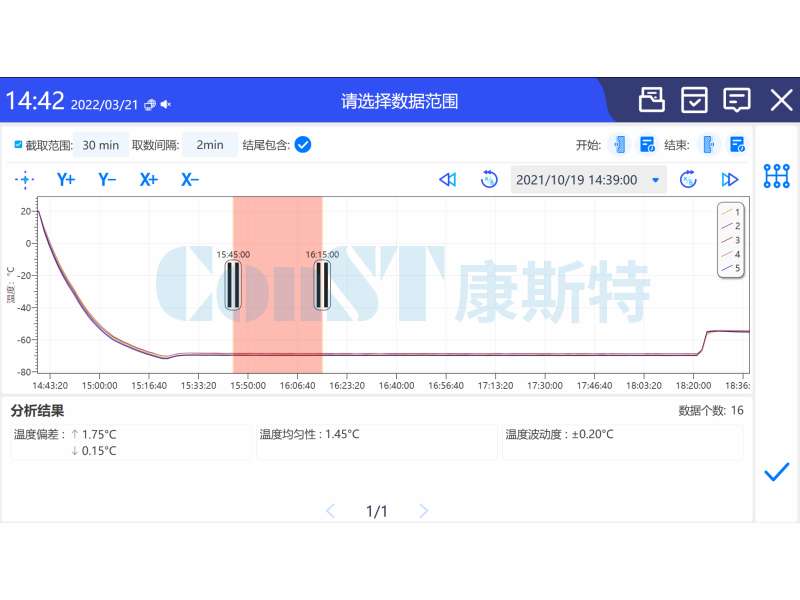Expand X axis with X+
This screenshot has height=600, width=800.
pyautogui.click(x=149, y=180)
